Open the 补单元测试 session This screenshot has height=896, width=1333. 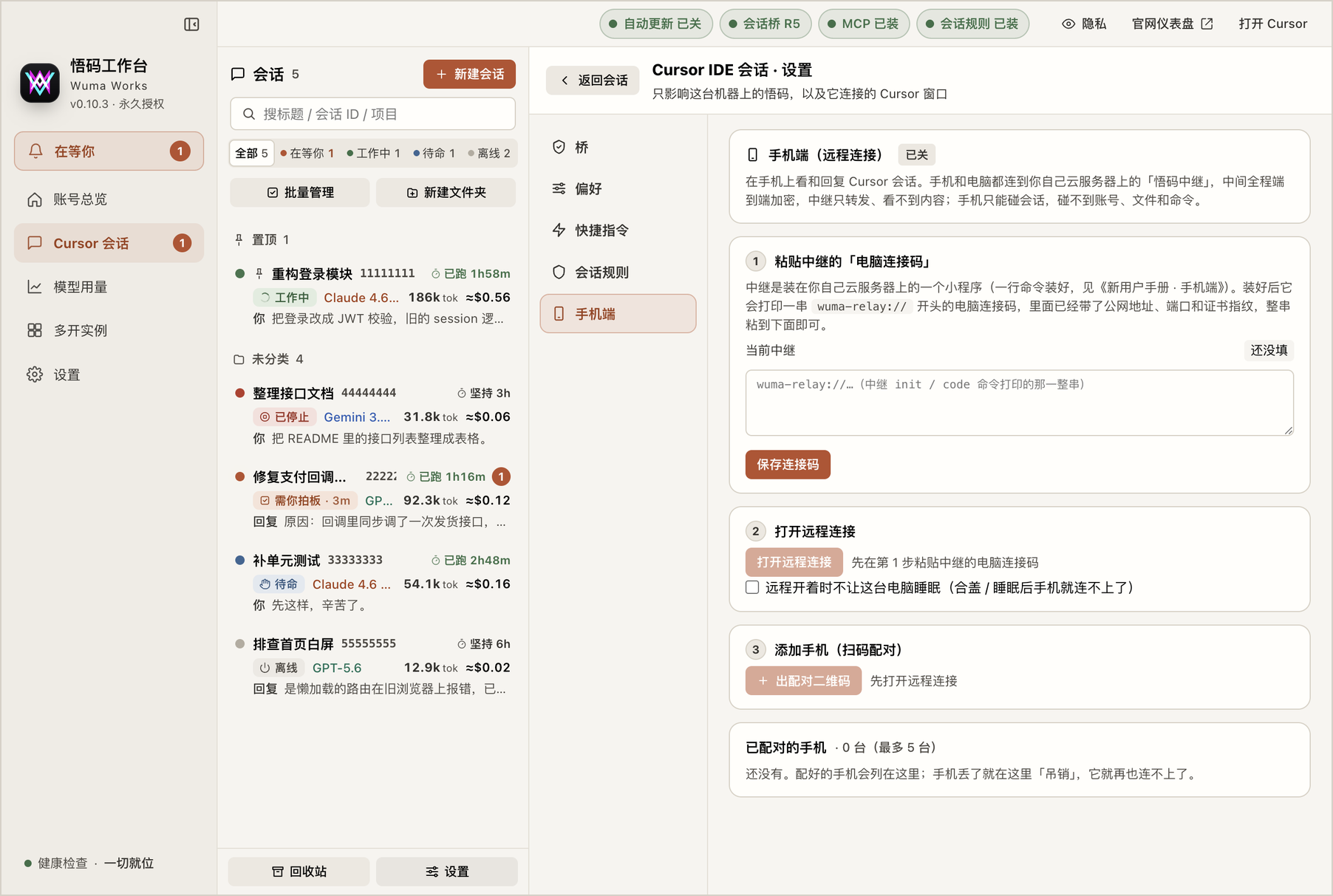pyautogui.click(x=372, y=582)
